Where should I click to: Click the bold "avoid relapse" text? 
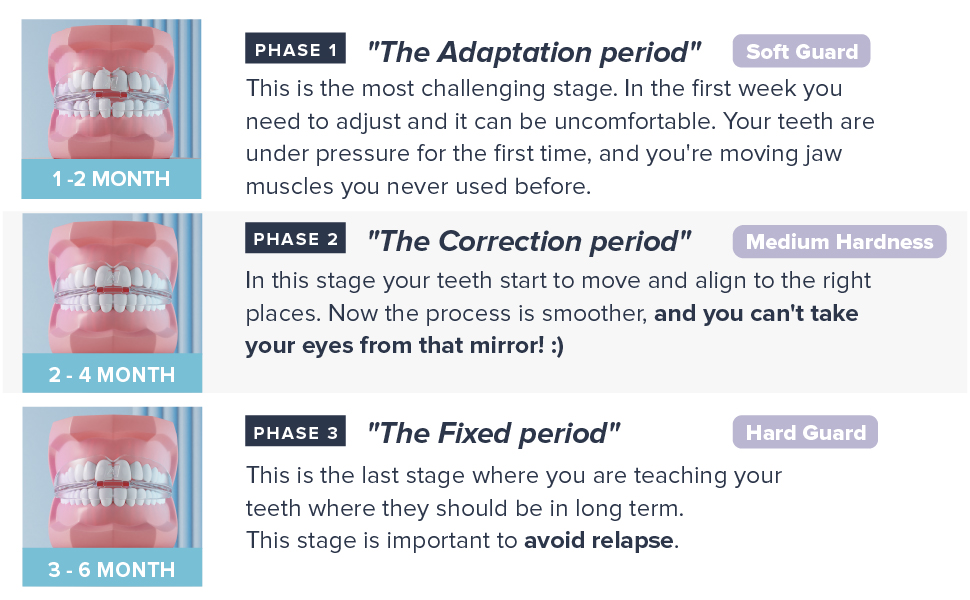click(x=600, y=542)
